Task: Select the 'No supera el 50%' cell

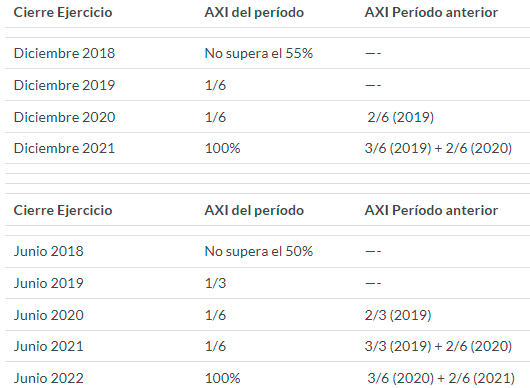Action: pyautogui.click(x=259, y=251)
